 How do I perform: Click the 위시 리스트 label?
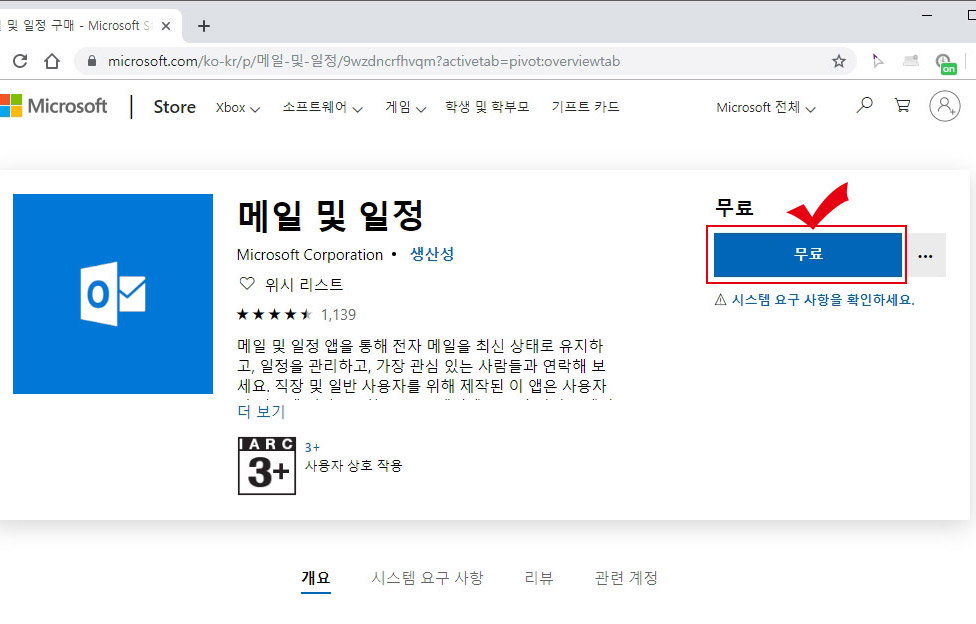pos(304,285)
